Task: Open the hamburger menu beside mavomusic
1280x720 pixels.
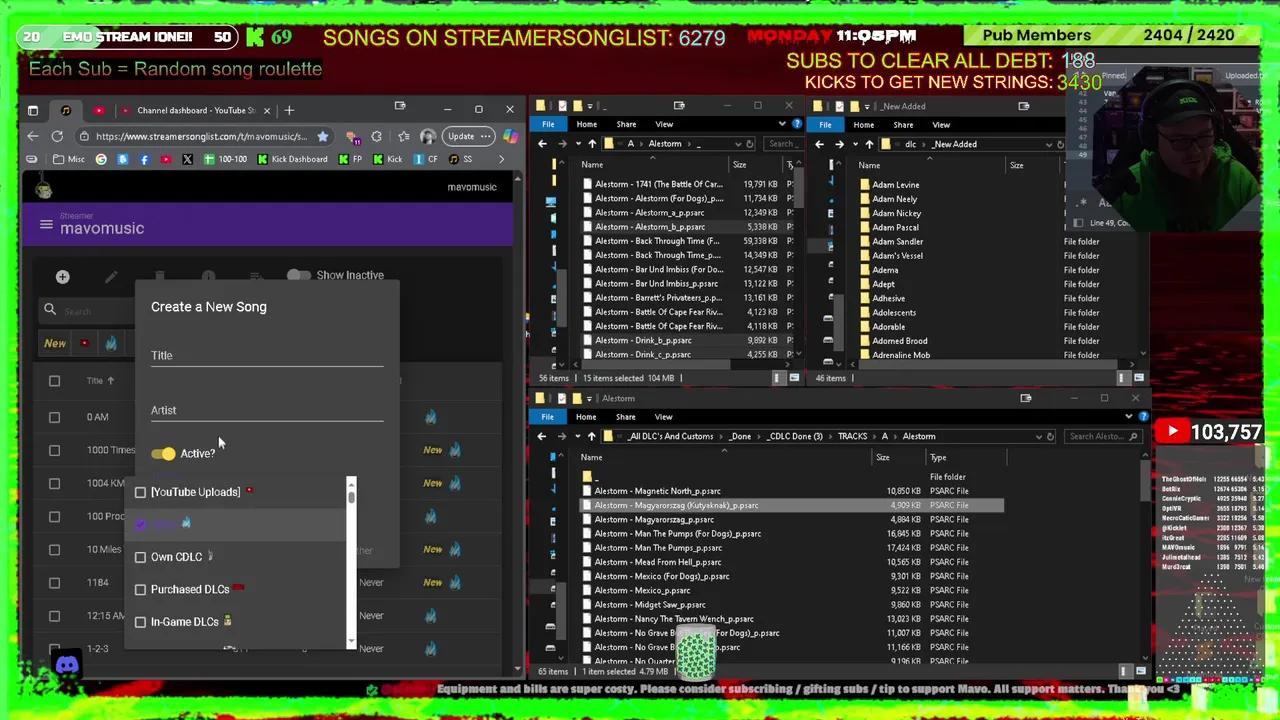Action: 46,225
